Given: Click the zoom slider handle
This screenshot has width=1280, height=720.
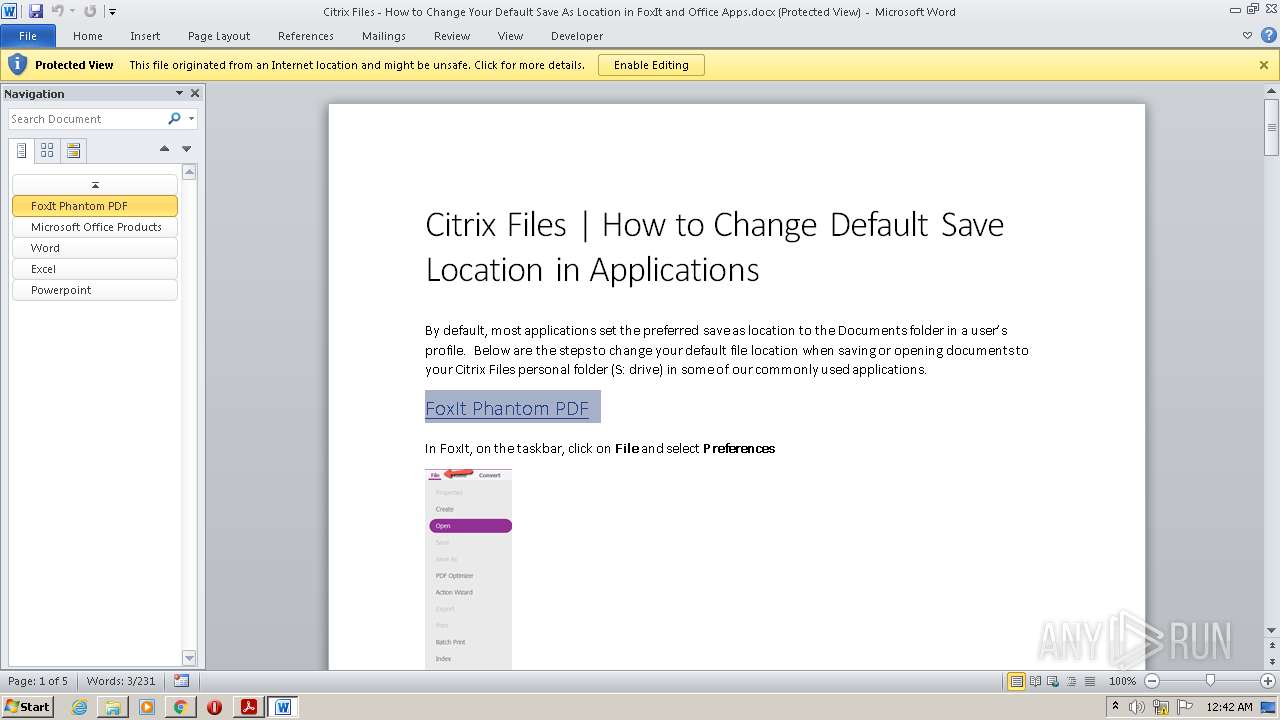Looking at the screenshot, I should 1210,681.
